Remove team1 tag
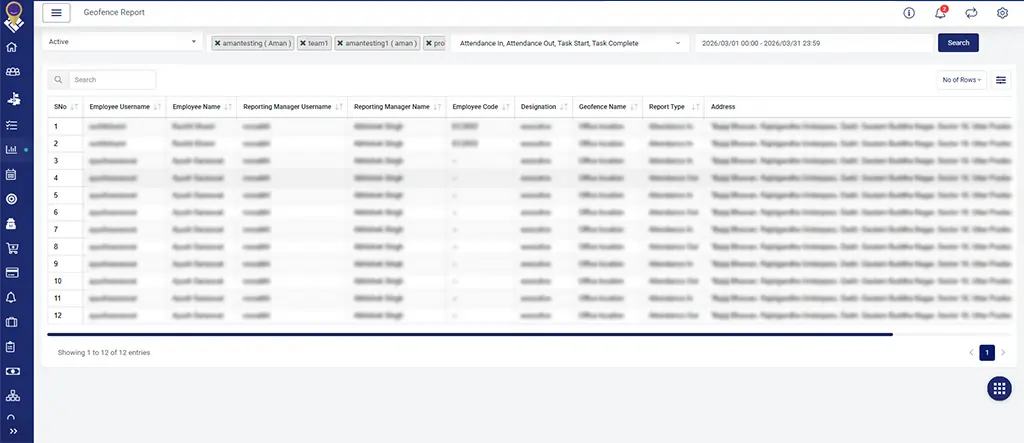 coord(303,43)
